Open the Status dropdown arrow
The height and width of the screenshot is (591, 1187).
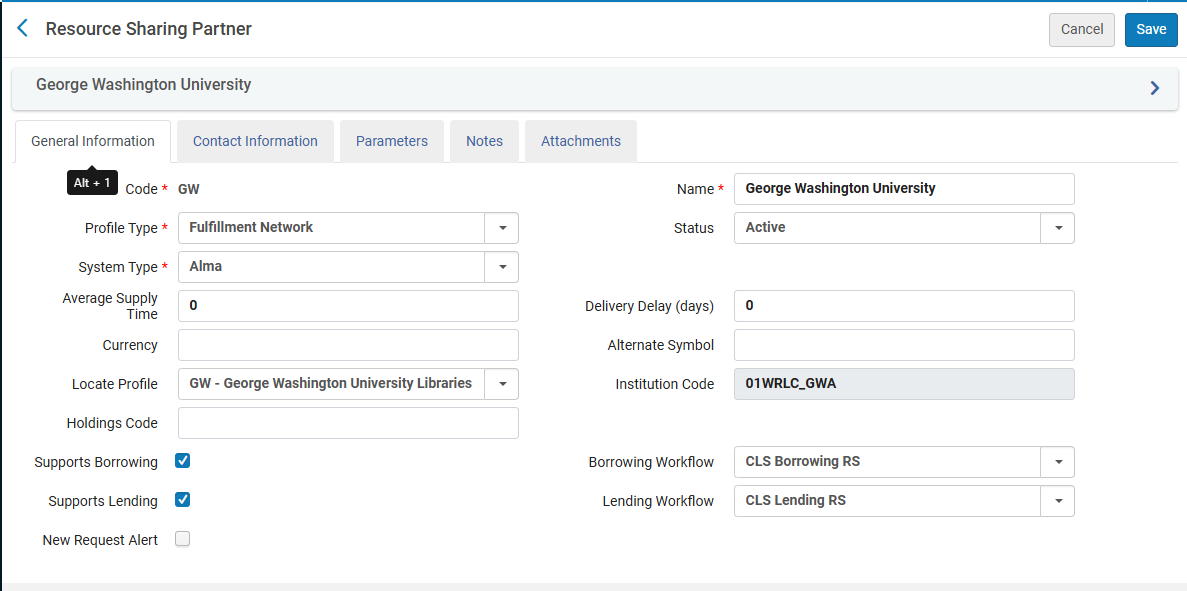(x=1058, y=228)
